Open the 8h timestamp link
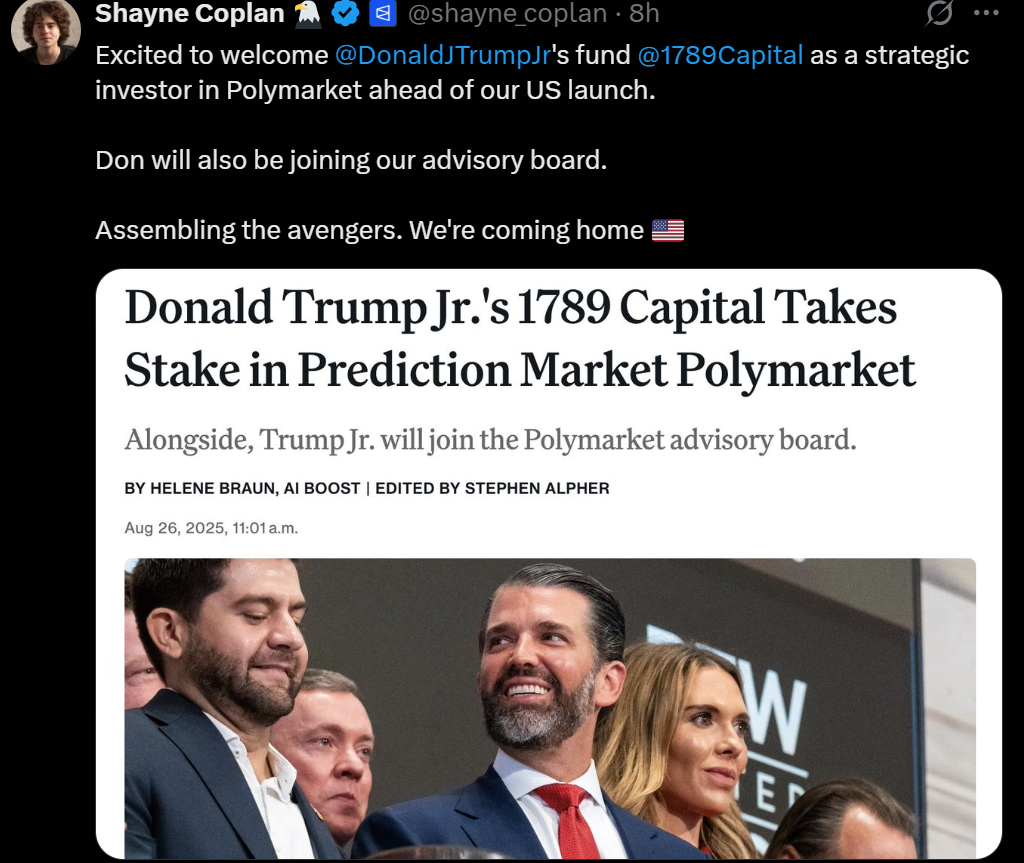 pos(644,13)
